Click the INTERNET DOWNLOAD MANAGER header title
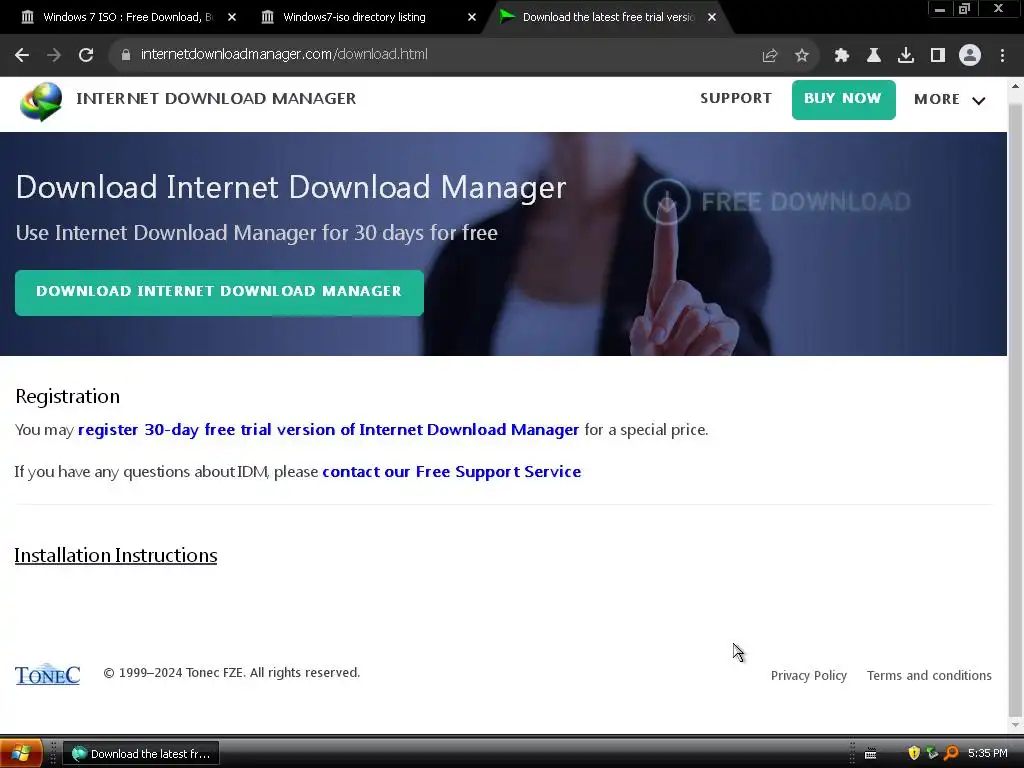 (216, 99)
